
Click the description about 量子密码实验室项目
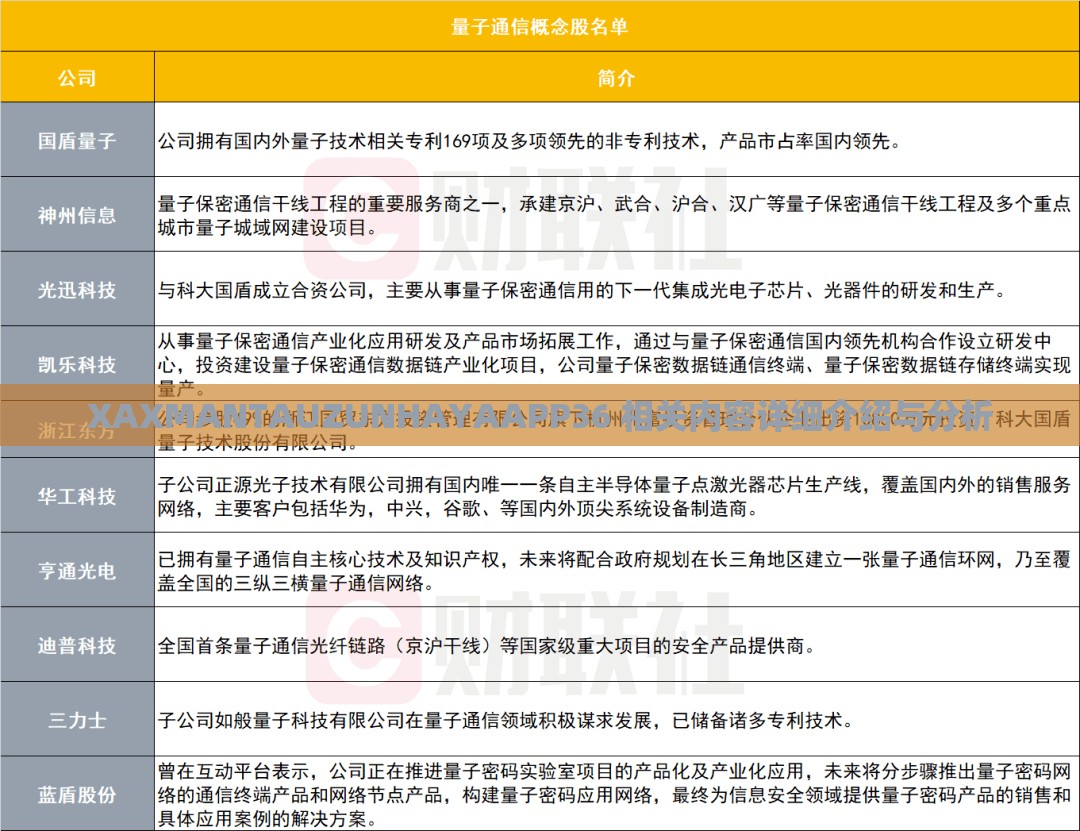coord(614,794)
